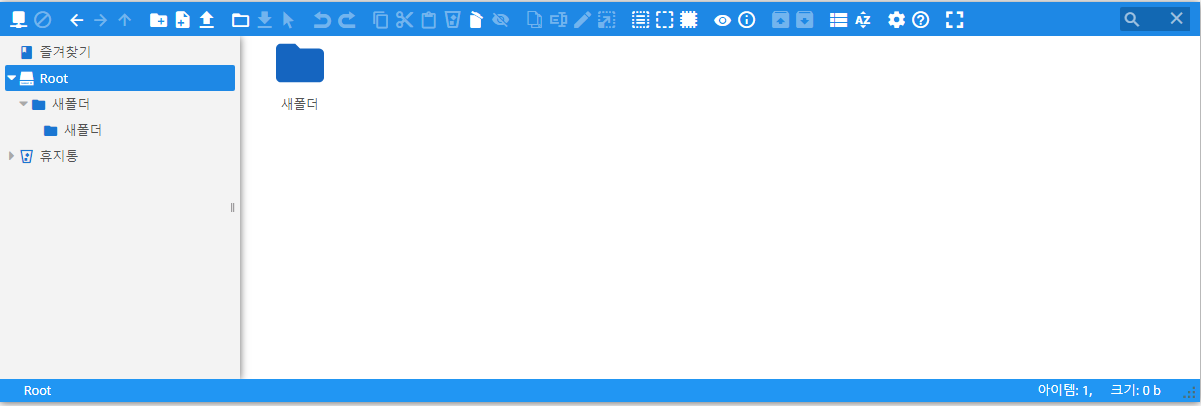Expand the 휴지통 tree node arrow
Screen dimensions: 1201x406
pos(12,156)
